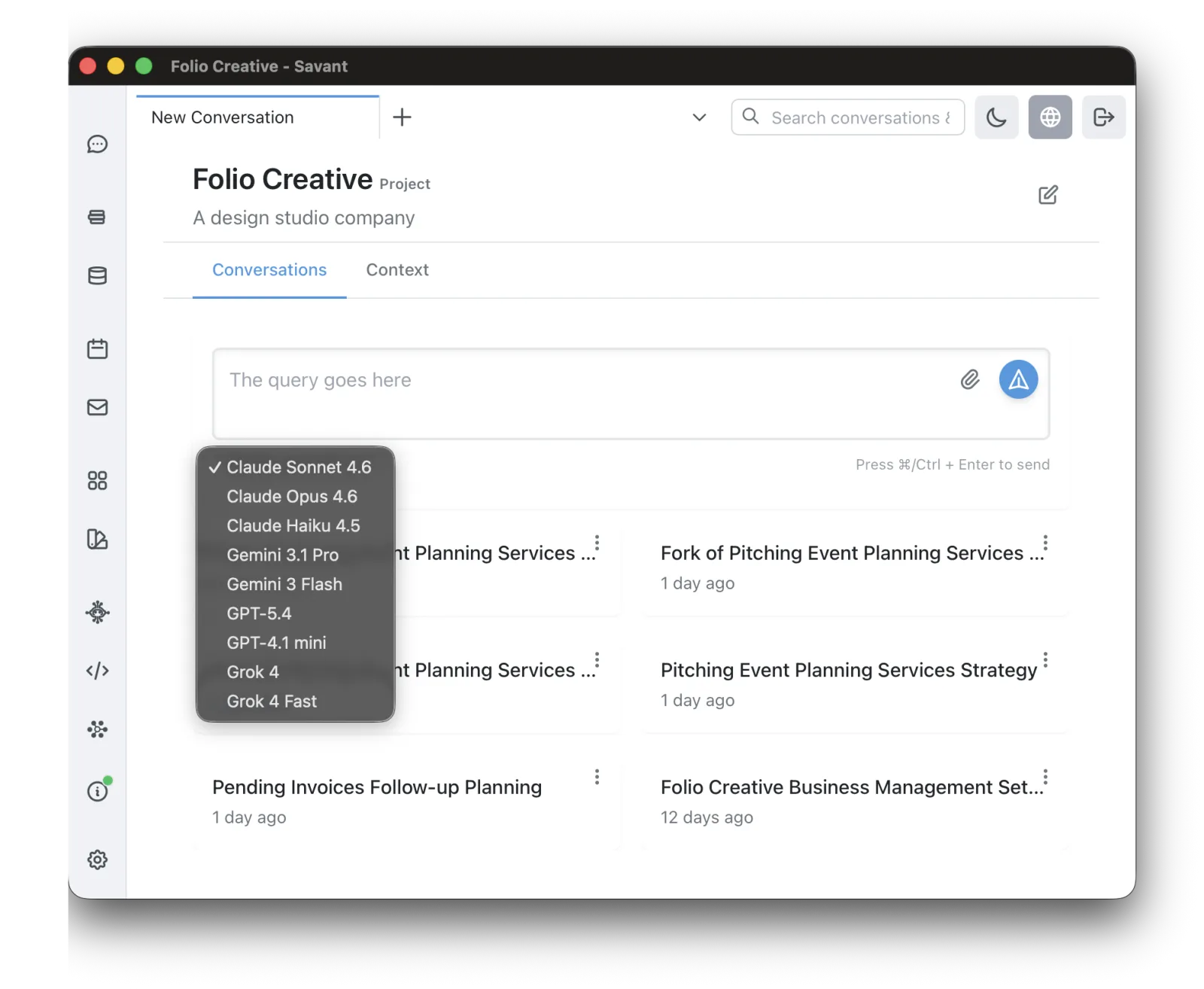The height and width of the screenshot is (989, 1204).
Task: Open options for Pending Invoices Follow-up Planning
Action: pyautogui.click(x=597, y=777)
